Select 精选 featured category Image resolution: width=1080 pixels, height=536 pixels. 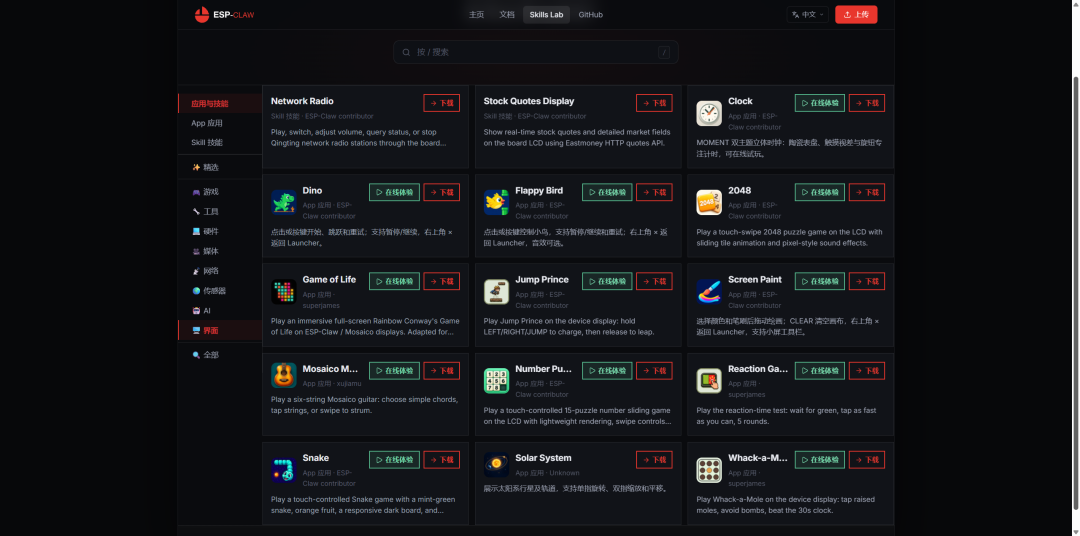coord(220,167)
